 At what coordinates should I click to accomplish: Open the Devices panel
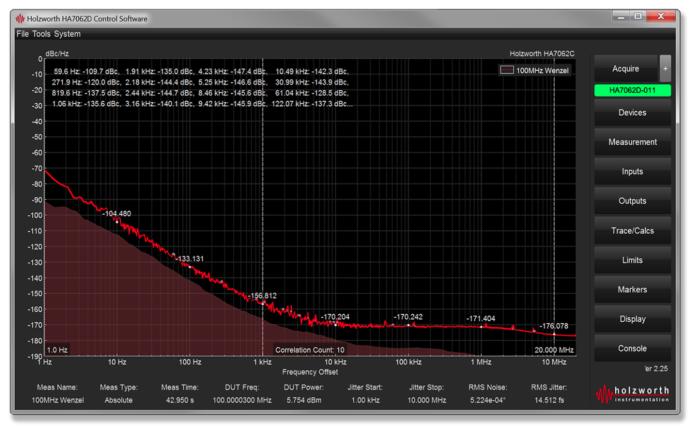pos(632,113)
